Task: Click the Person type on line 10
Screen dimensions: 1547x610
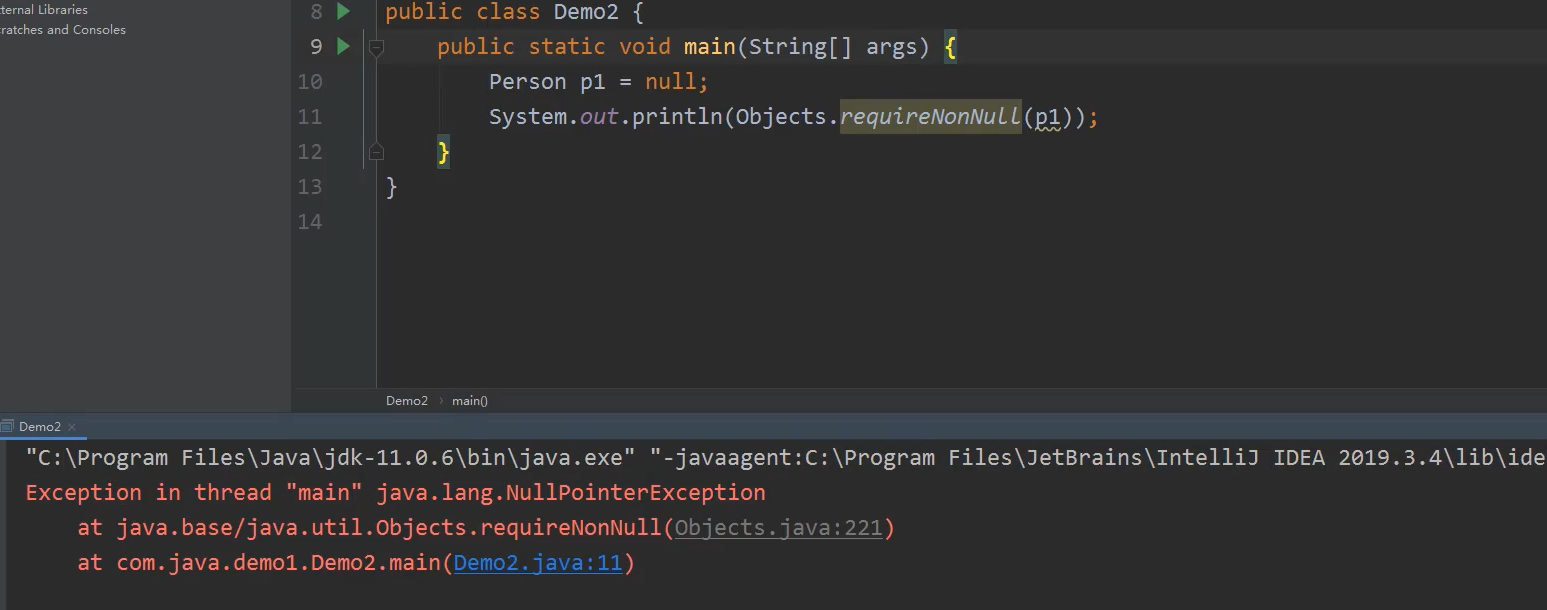Action: pos(528,82)
